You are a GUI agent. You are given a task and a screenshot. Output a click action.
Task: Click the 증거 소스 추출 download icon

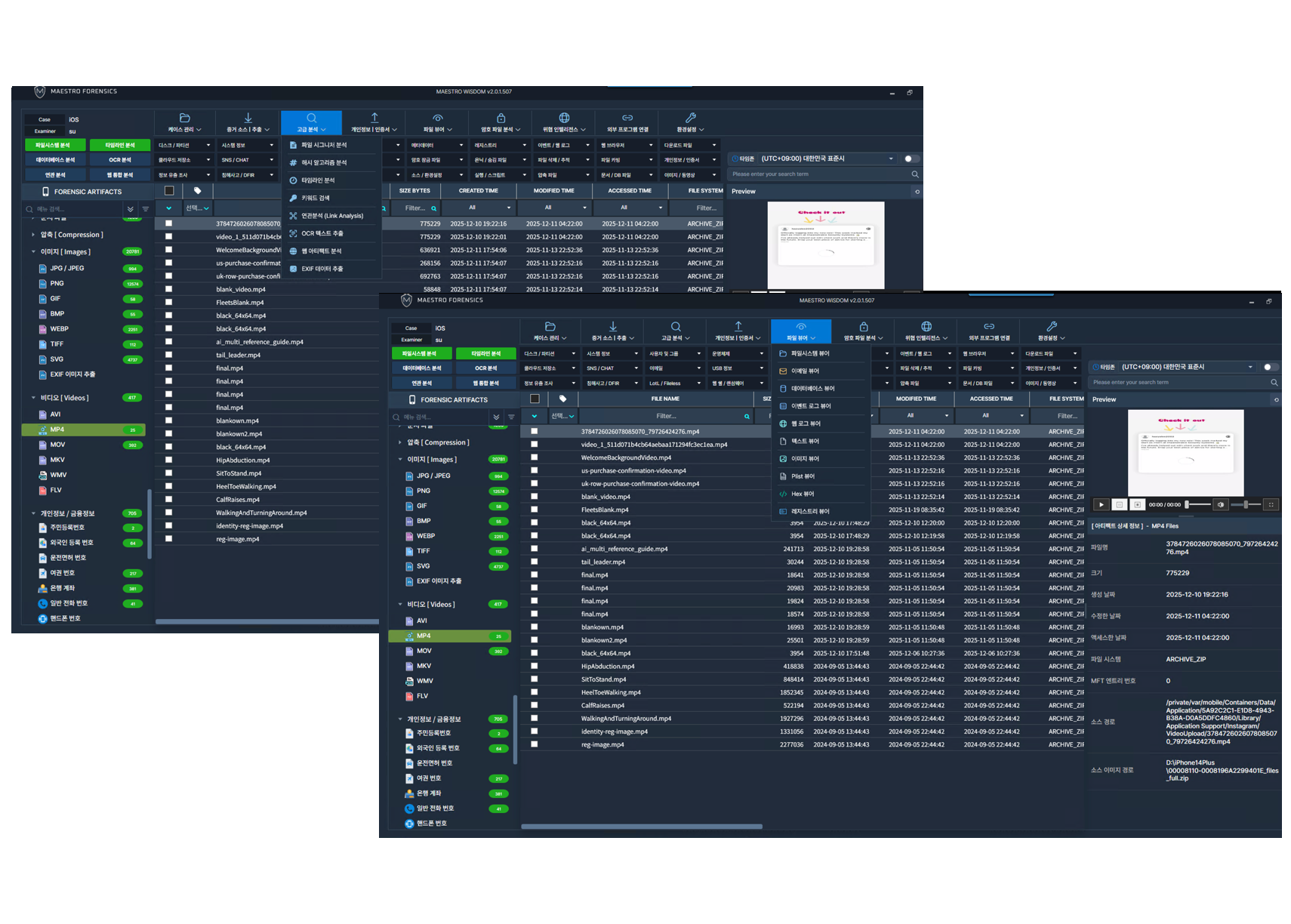point(613,327)
